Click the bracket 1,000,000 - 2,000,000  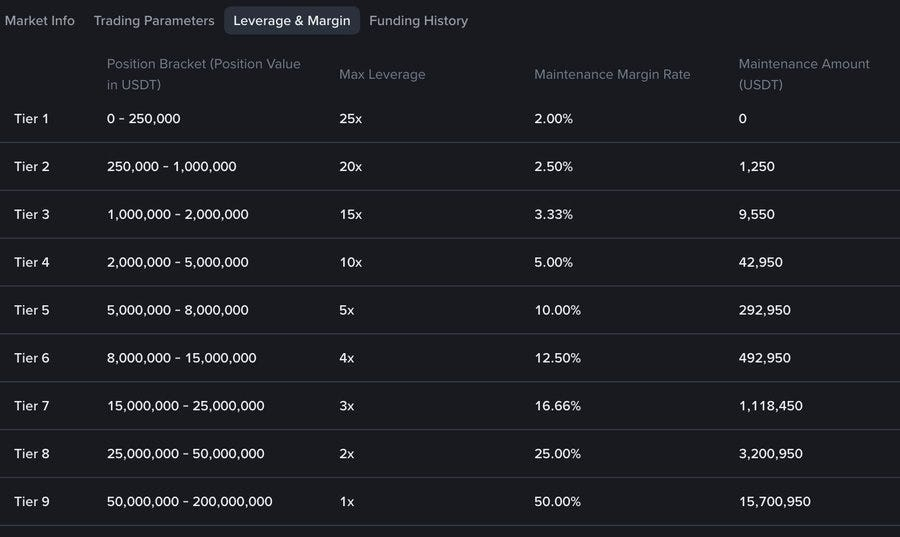(178, 215)
